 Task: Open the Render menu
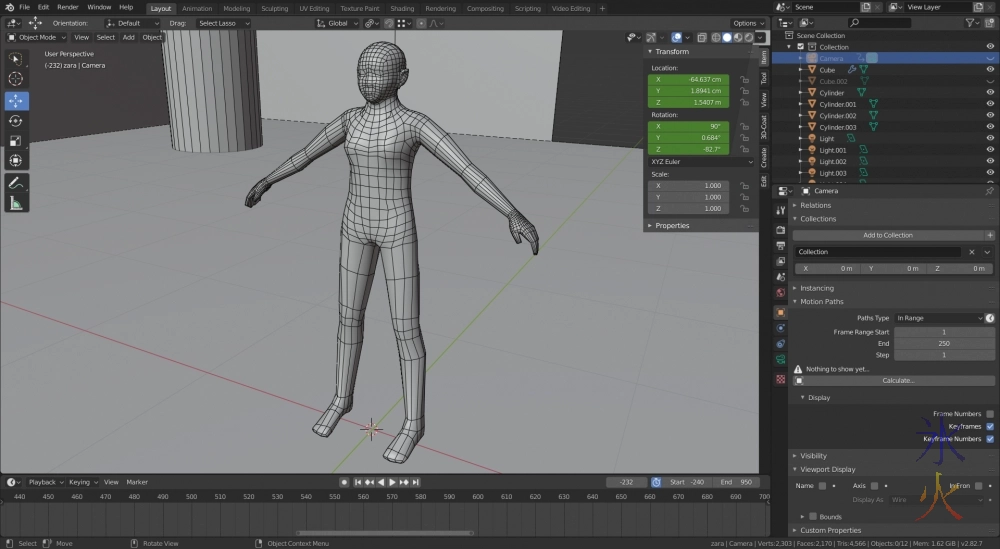coord(66,7)
